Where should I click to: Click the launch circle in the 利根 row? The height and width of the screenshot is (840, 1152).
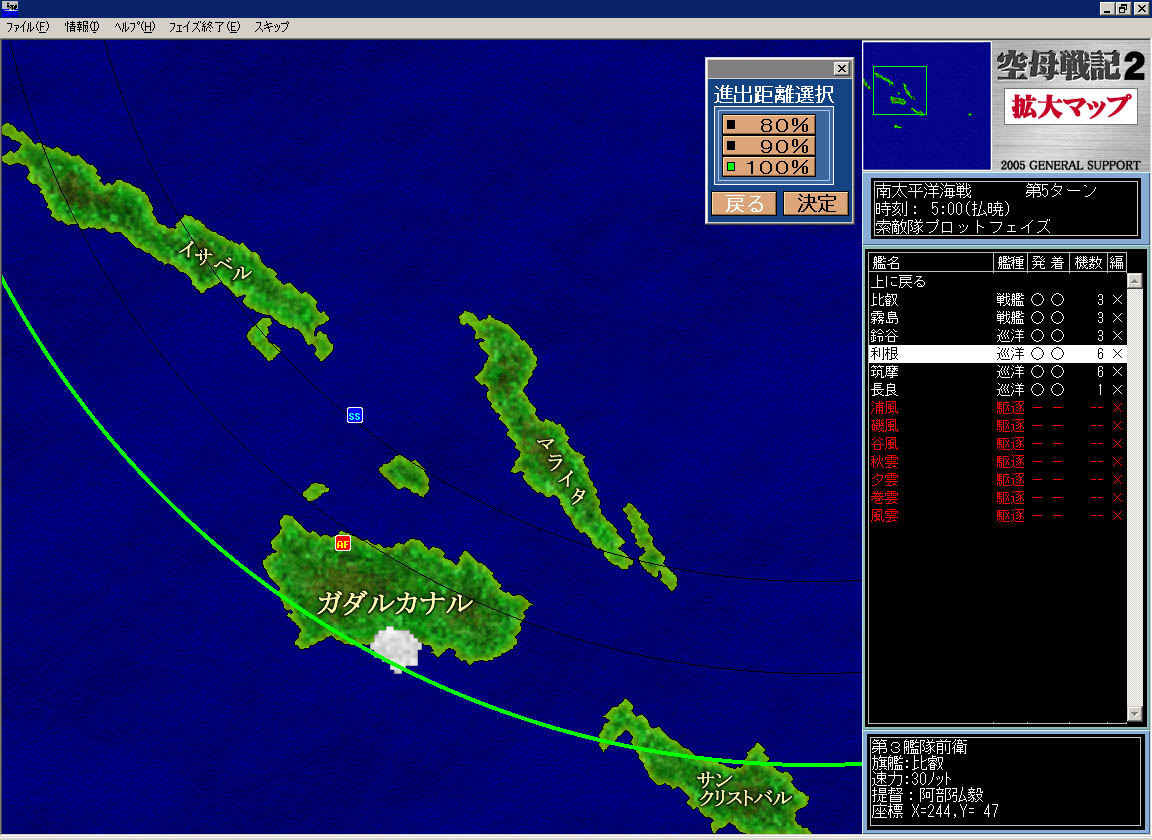click(x=1037, y=353)
